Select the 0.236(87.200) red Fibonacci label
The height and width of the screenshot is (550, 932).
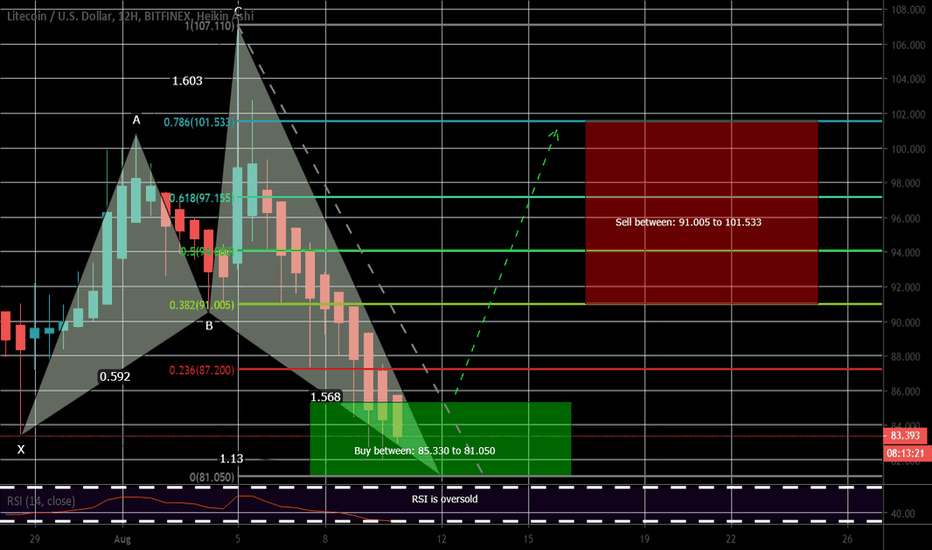201,370
